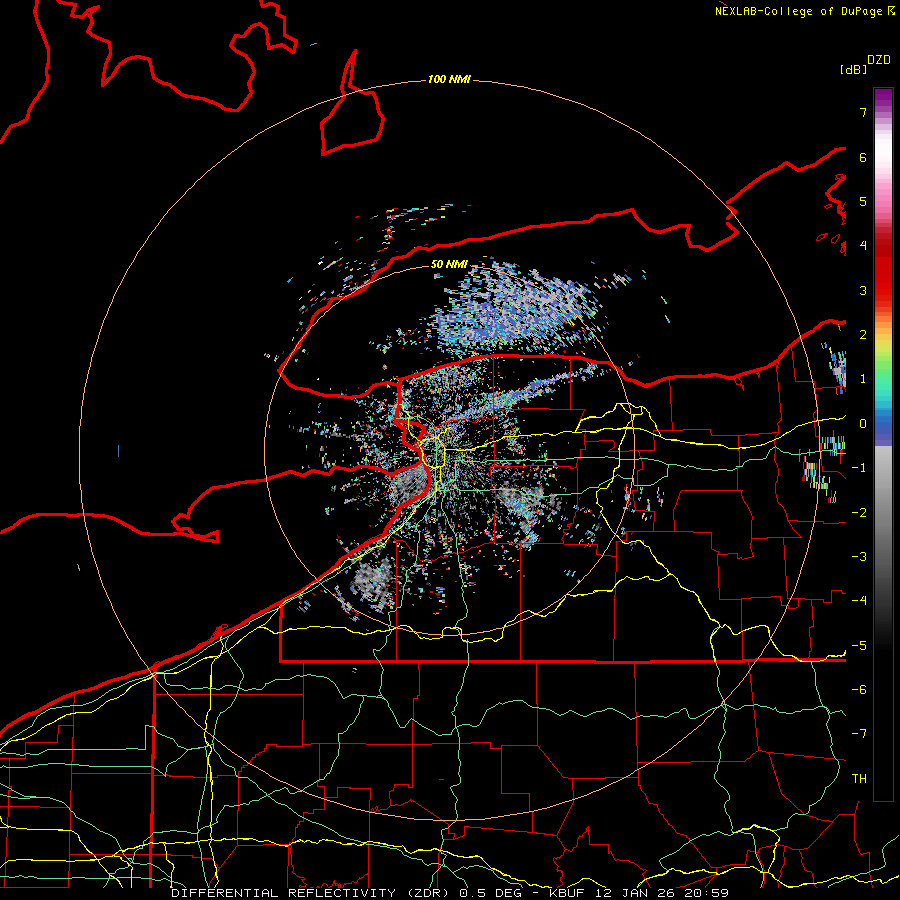Click the 3 value on color scale
The width and height of the screenshot is (900, 900).
point(863,290)
